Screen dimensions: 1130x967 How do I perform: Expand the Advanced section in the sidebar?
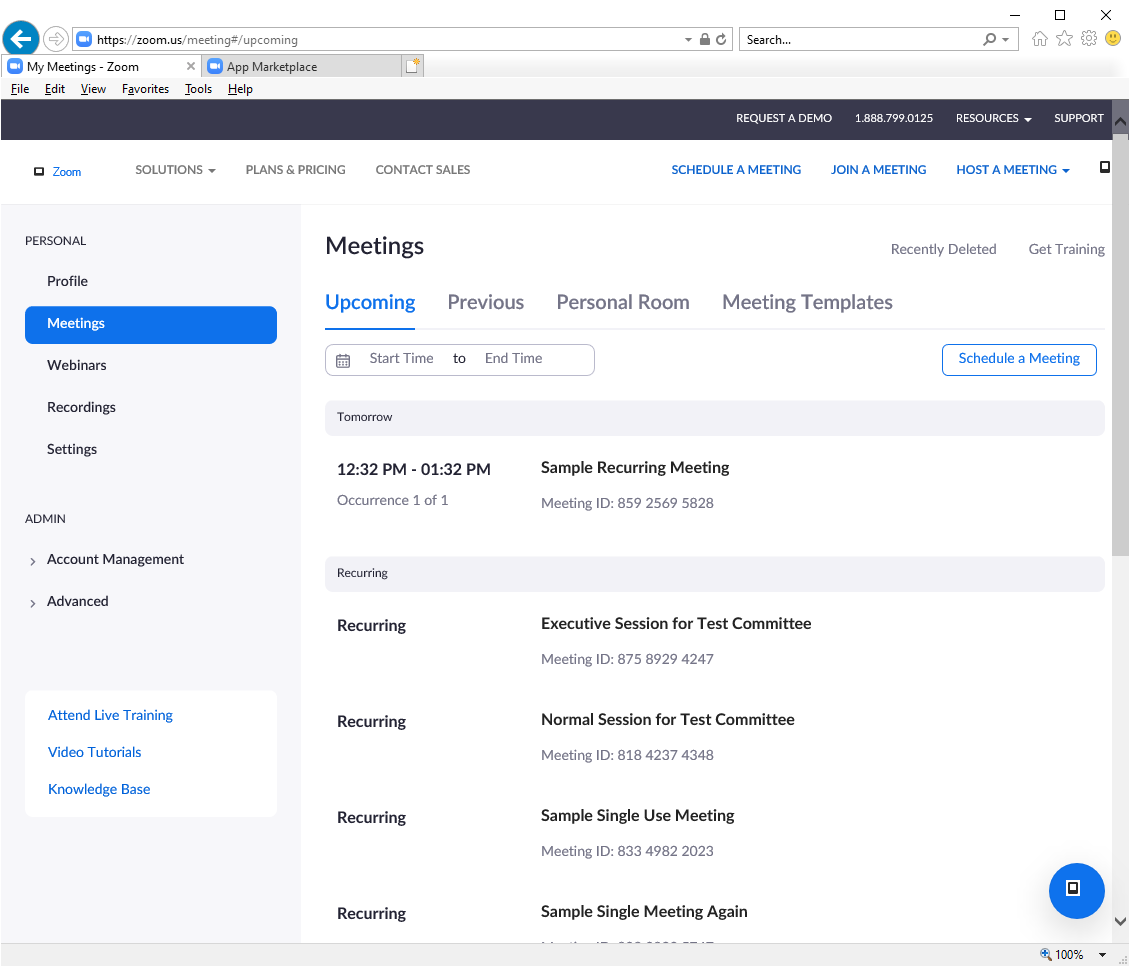point(33,603)
